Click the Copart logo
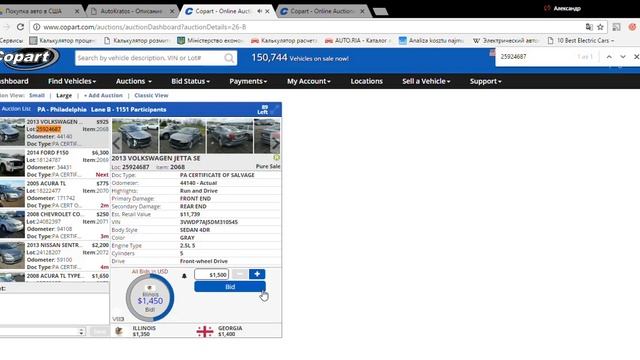This screenshot has width=640, height=360. pos(28,58)
